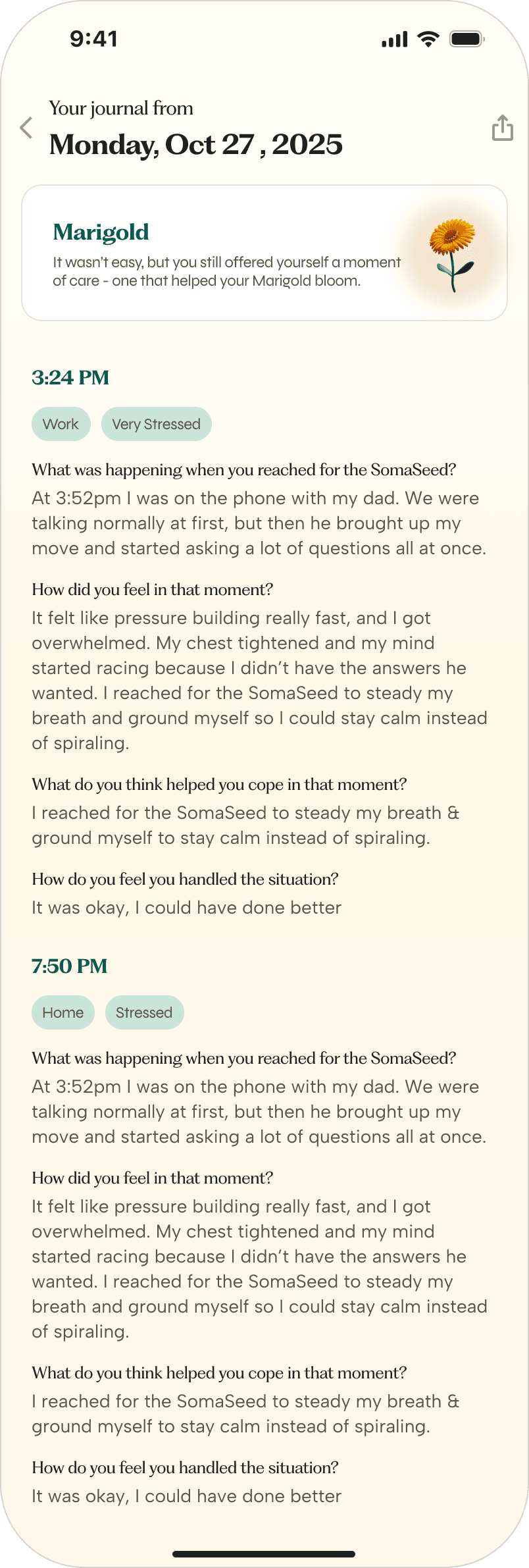Open the 7:50 PM entry heading
Screen dimensions: 529x1568
pos(70,966)
